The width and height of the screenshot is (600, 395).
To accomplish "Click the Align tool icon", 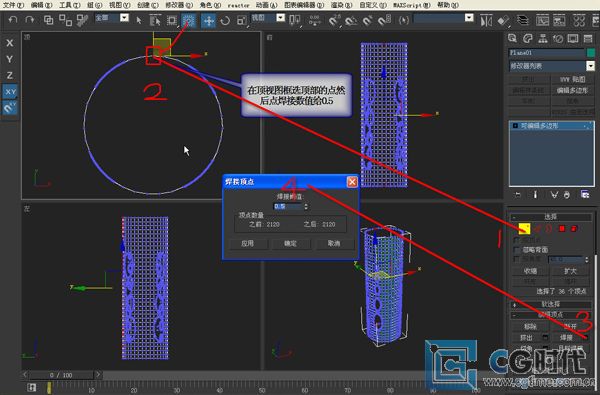I will coord(504,21).
